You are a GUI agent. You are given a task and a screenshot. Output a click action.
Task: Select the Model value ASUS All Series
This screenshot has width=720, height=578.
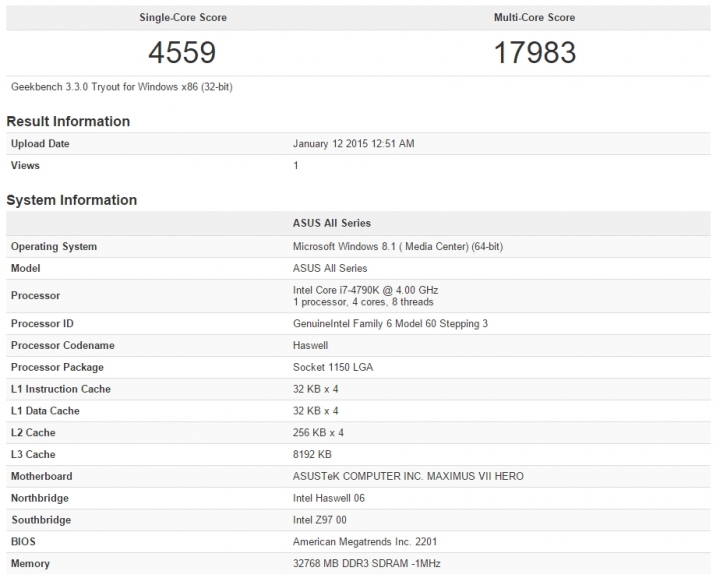(x=330, y=268)
